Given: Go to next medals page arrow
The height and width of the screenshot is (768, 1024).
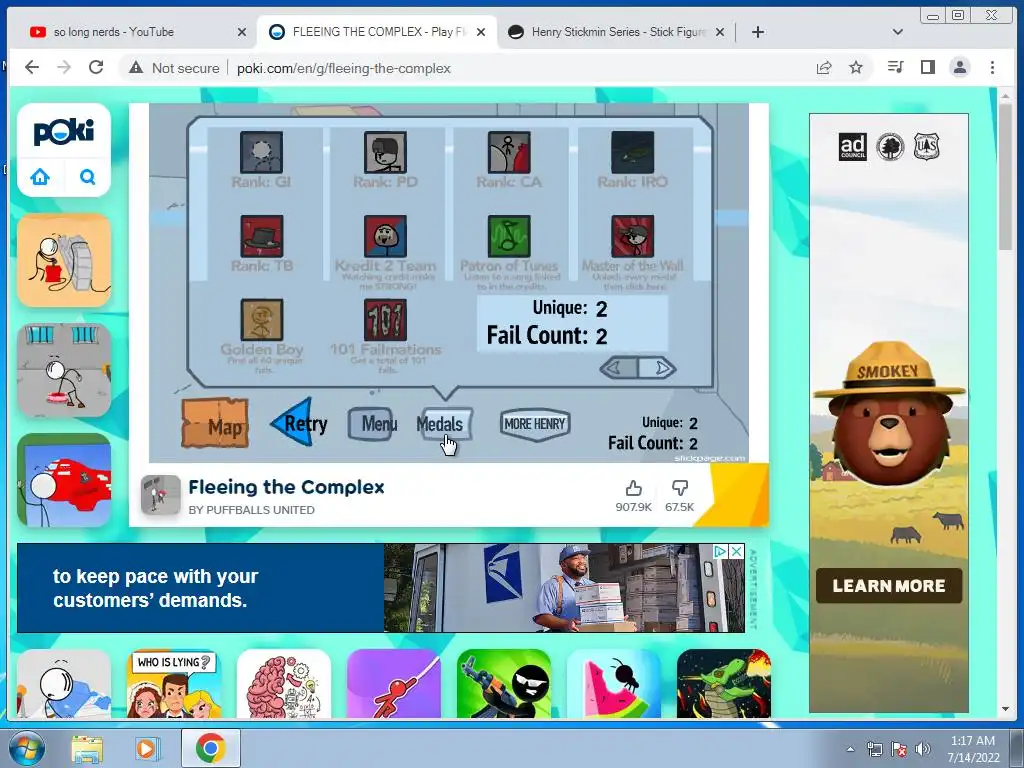Looking at the screenshot, I should (657, 368).
